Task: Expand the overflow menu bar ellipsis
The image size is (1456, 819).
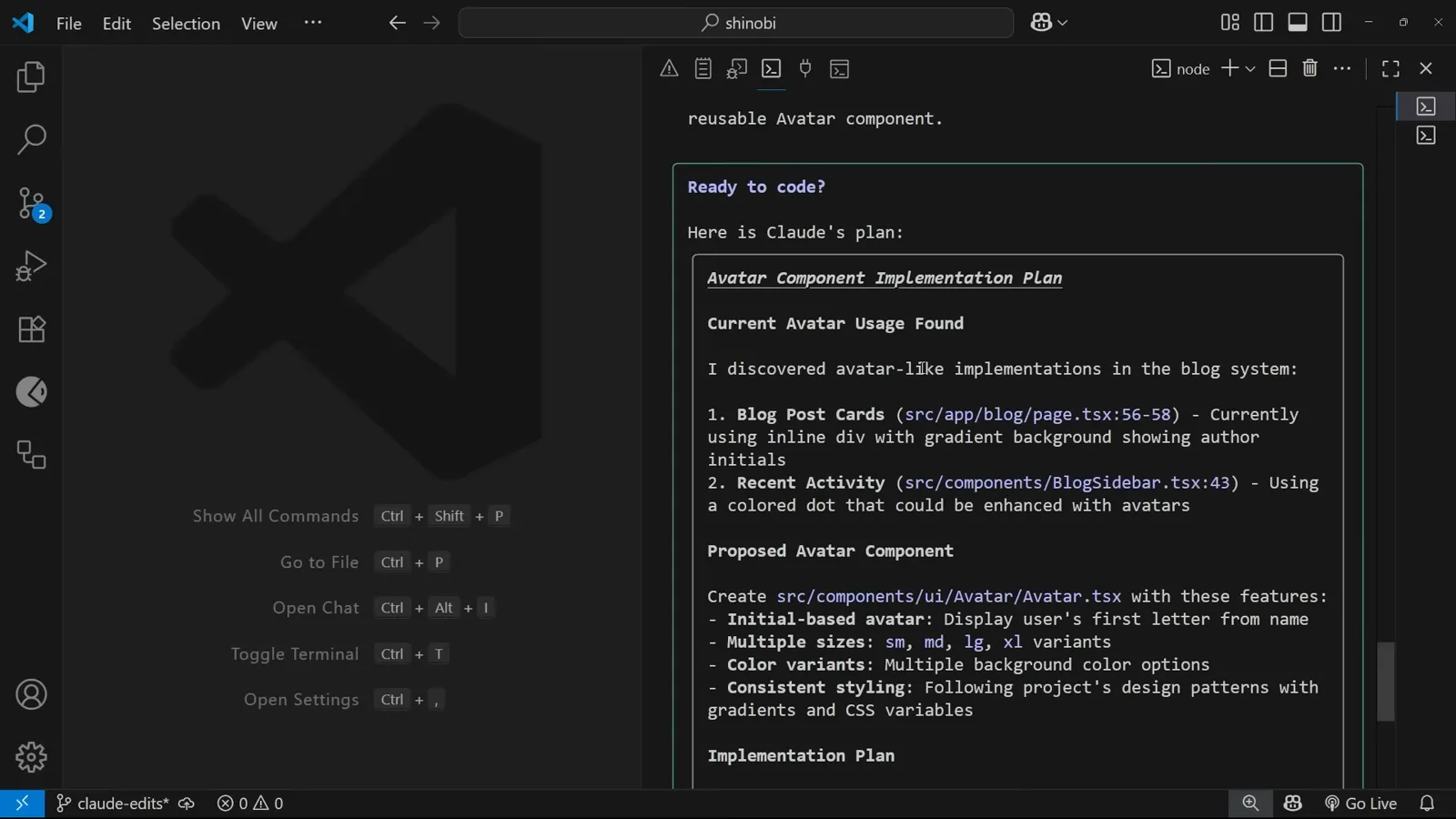Action: (313, 23)
